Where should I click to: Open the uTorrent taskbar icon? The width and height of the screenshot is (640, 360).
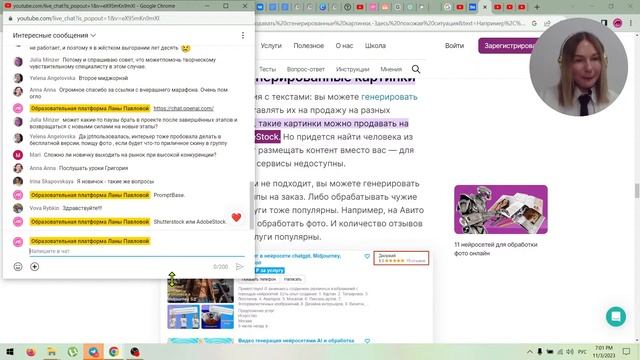(73, 351)
